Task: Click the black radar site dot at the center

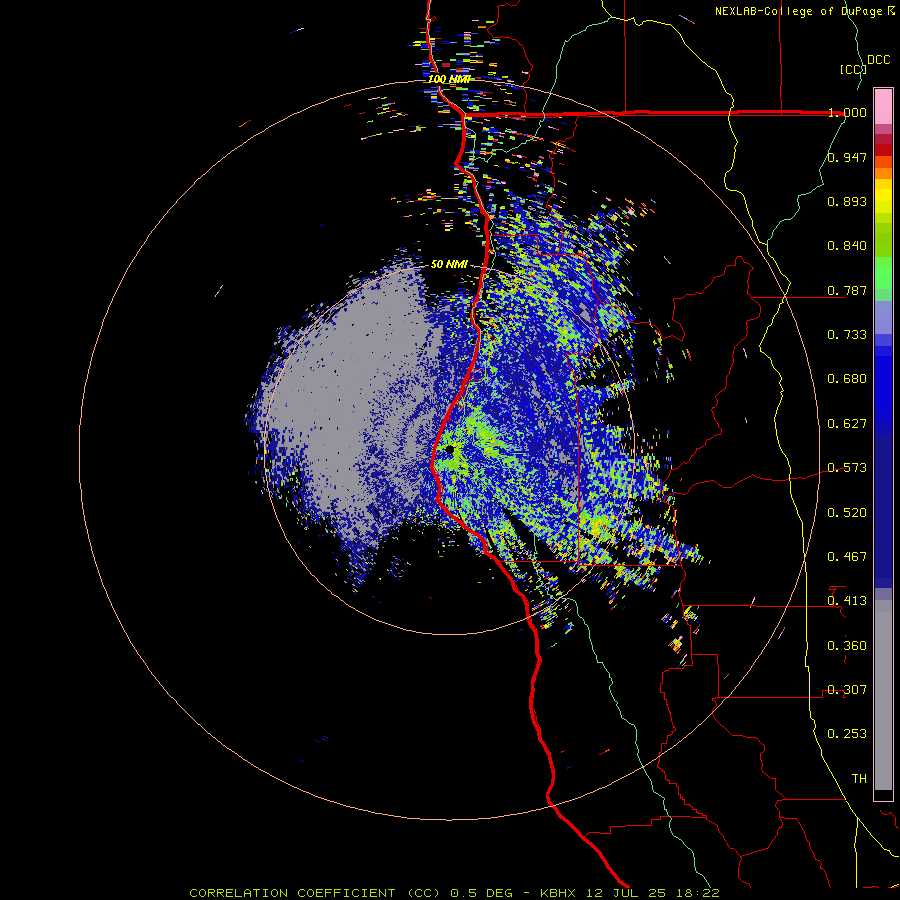Action: [x=450, y=449]
